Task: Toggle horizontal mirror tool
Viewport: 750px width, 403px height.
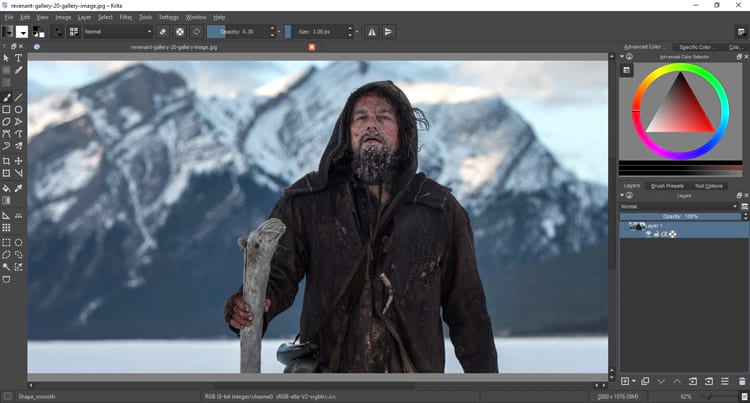Action: point(372,32)
